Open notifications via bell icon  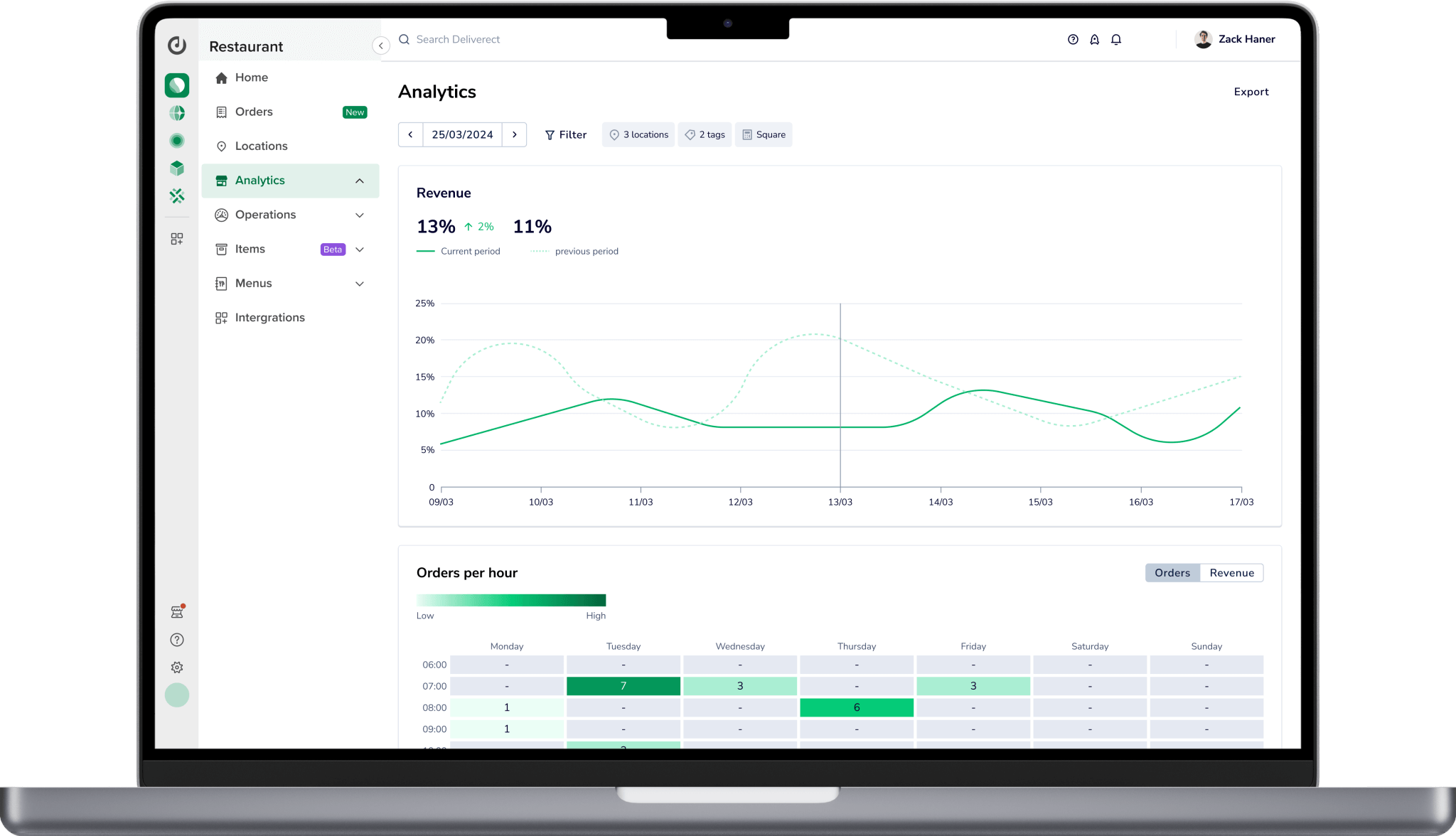[x=1115, y=39]
